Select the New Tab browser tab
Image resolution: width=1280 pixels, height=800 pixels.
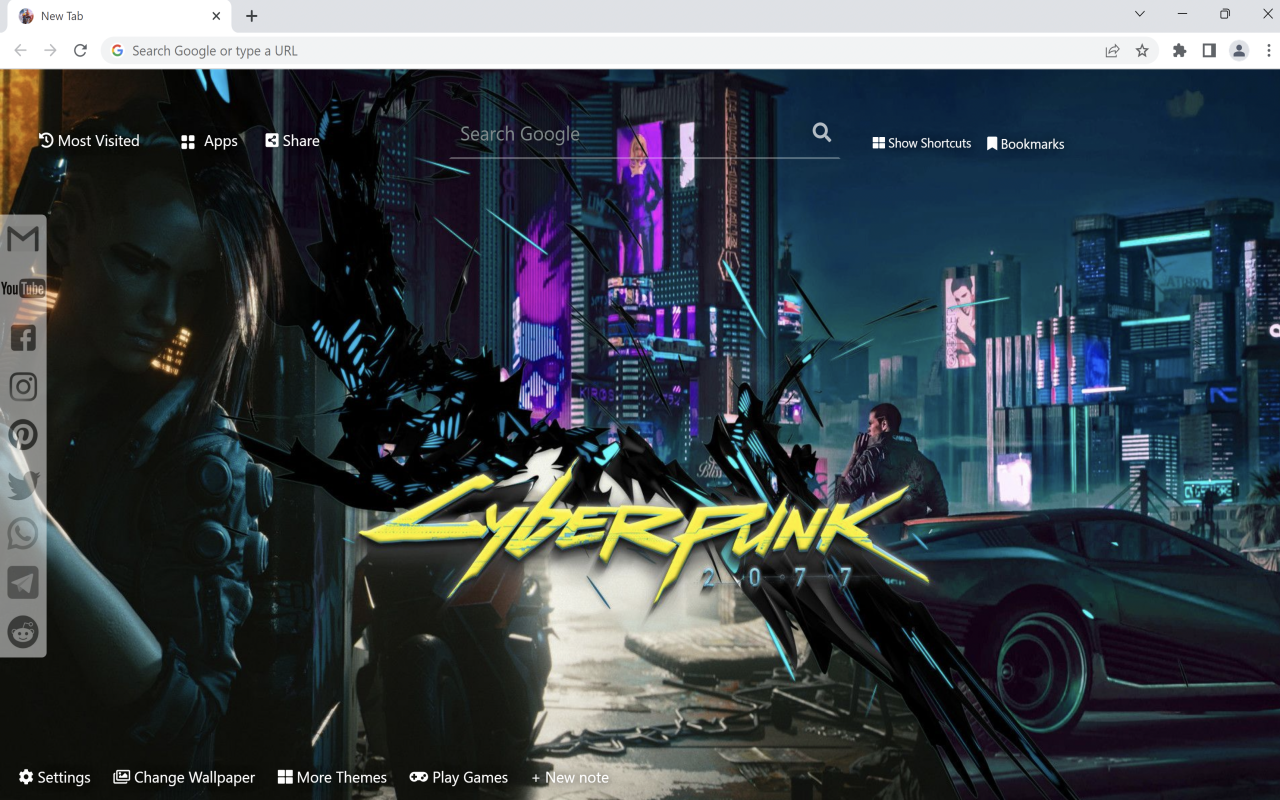point(118,16)
